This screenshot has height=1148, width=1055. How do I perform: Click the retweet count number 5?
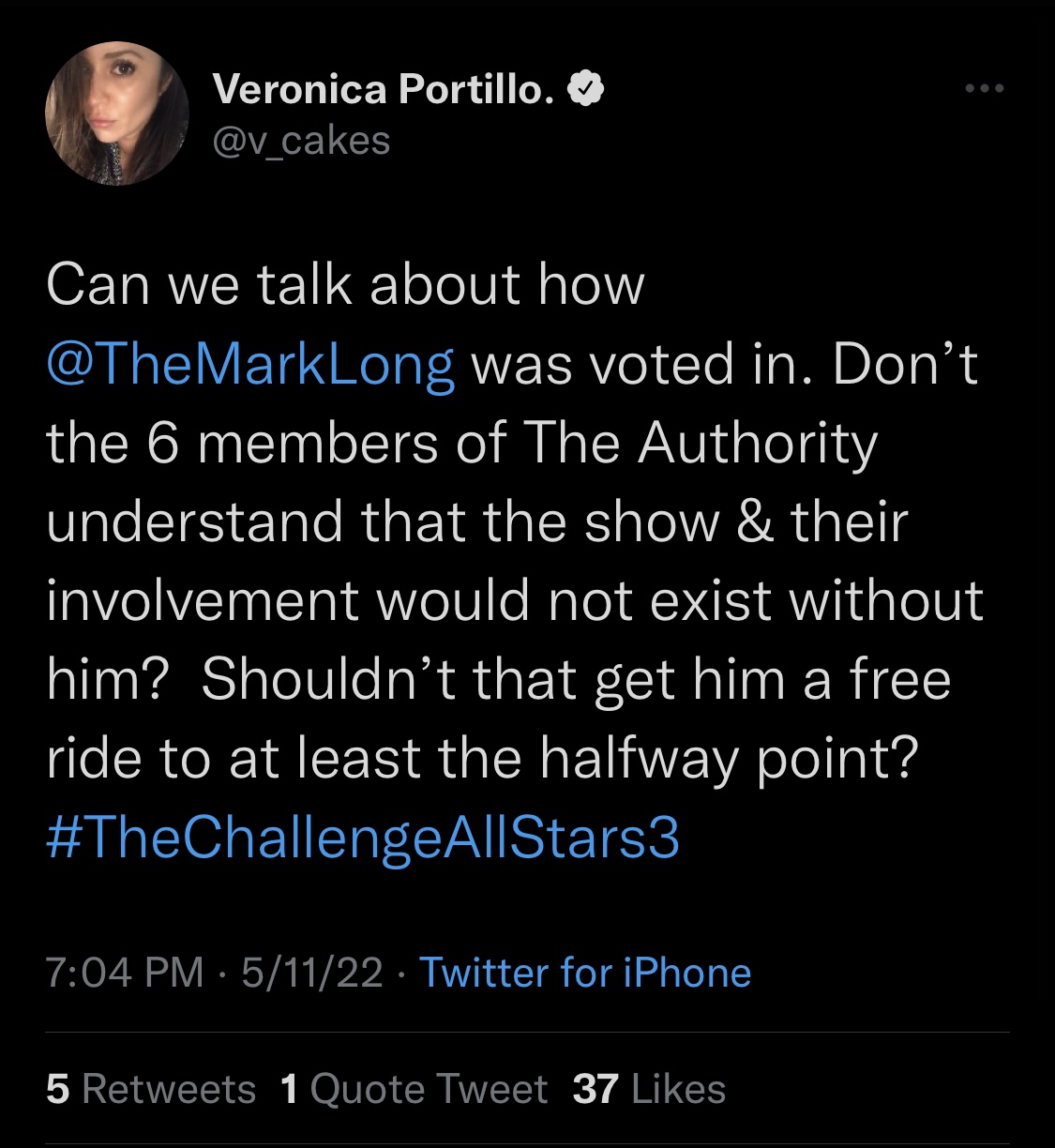[x=57, y=1089]
